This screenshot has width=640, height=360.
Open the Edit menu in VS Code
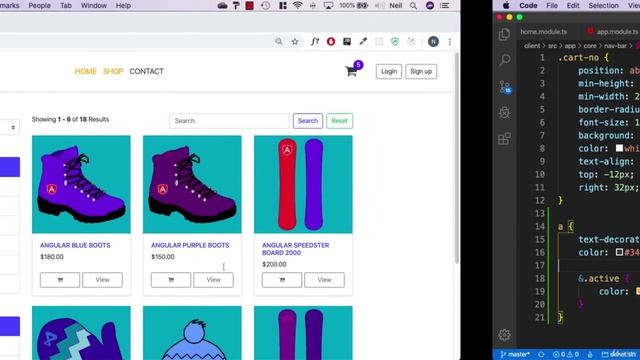(573, 5)
